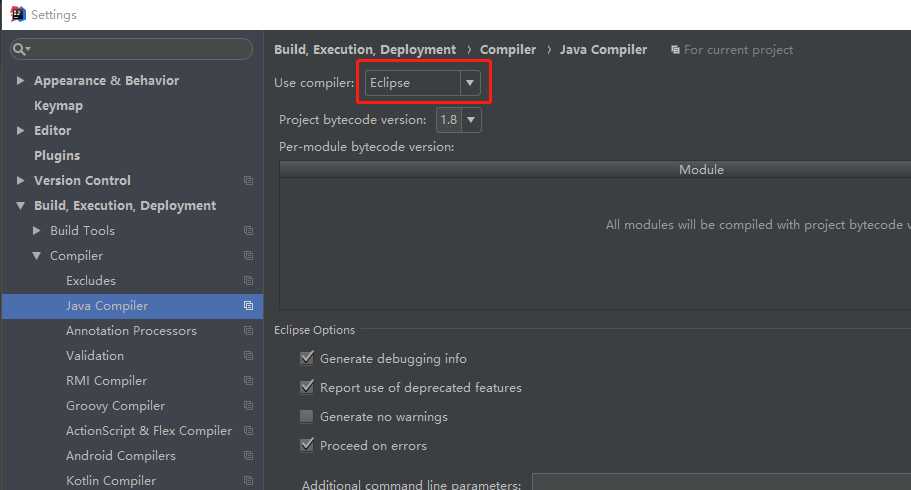Collapse Build, Execution, Deployment section

[20, 205]
